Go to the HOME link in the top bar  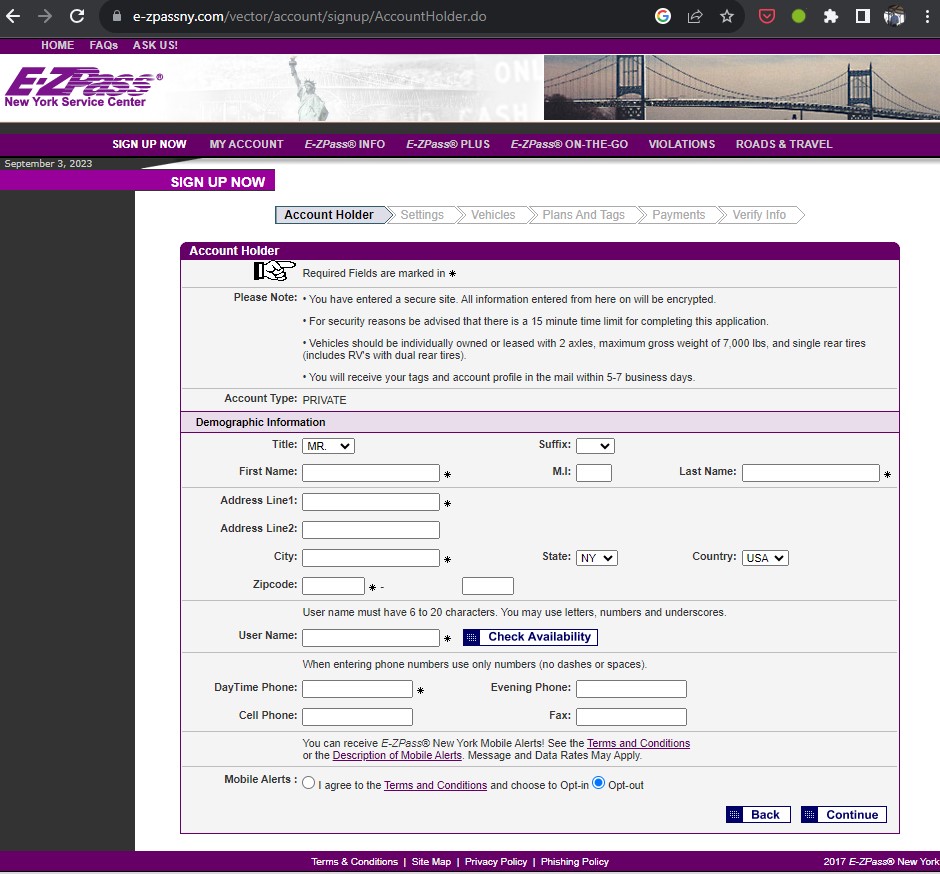click(58, 46)
